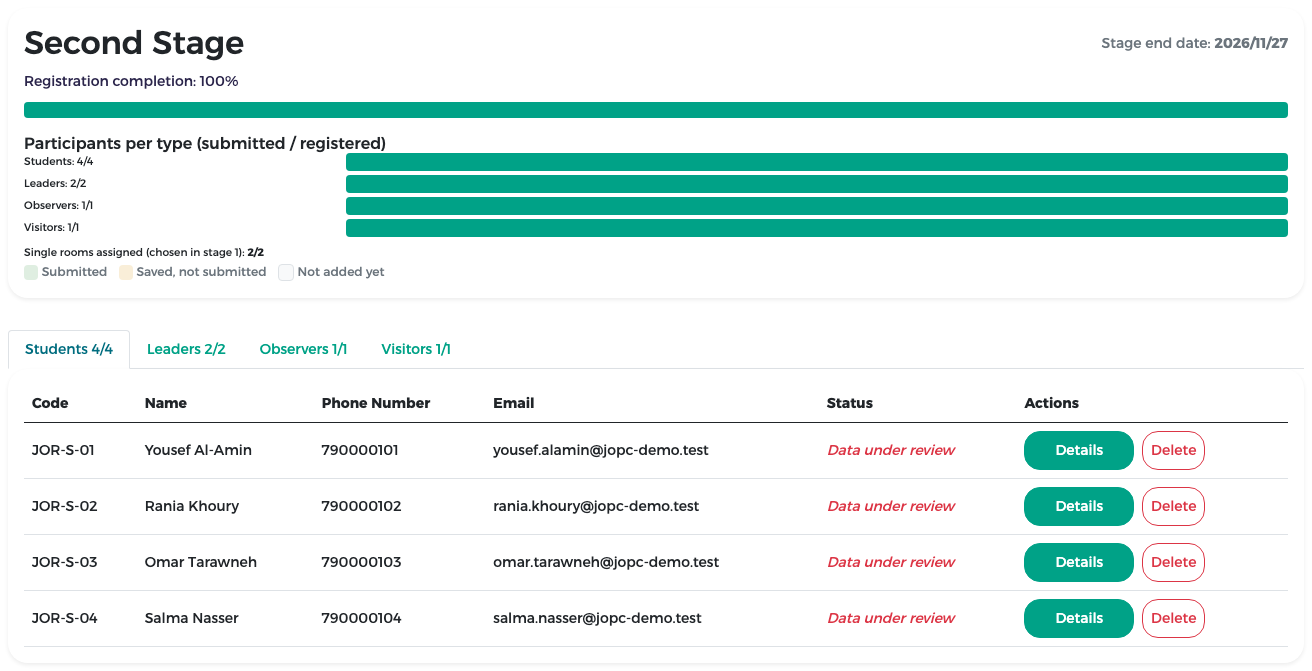Click the name Omar Tarawneh

201,562
